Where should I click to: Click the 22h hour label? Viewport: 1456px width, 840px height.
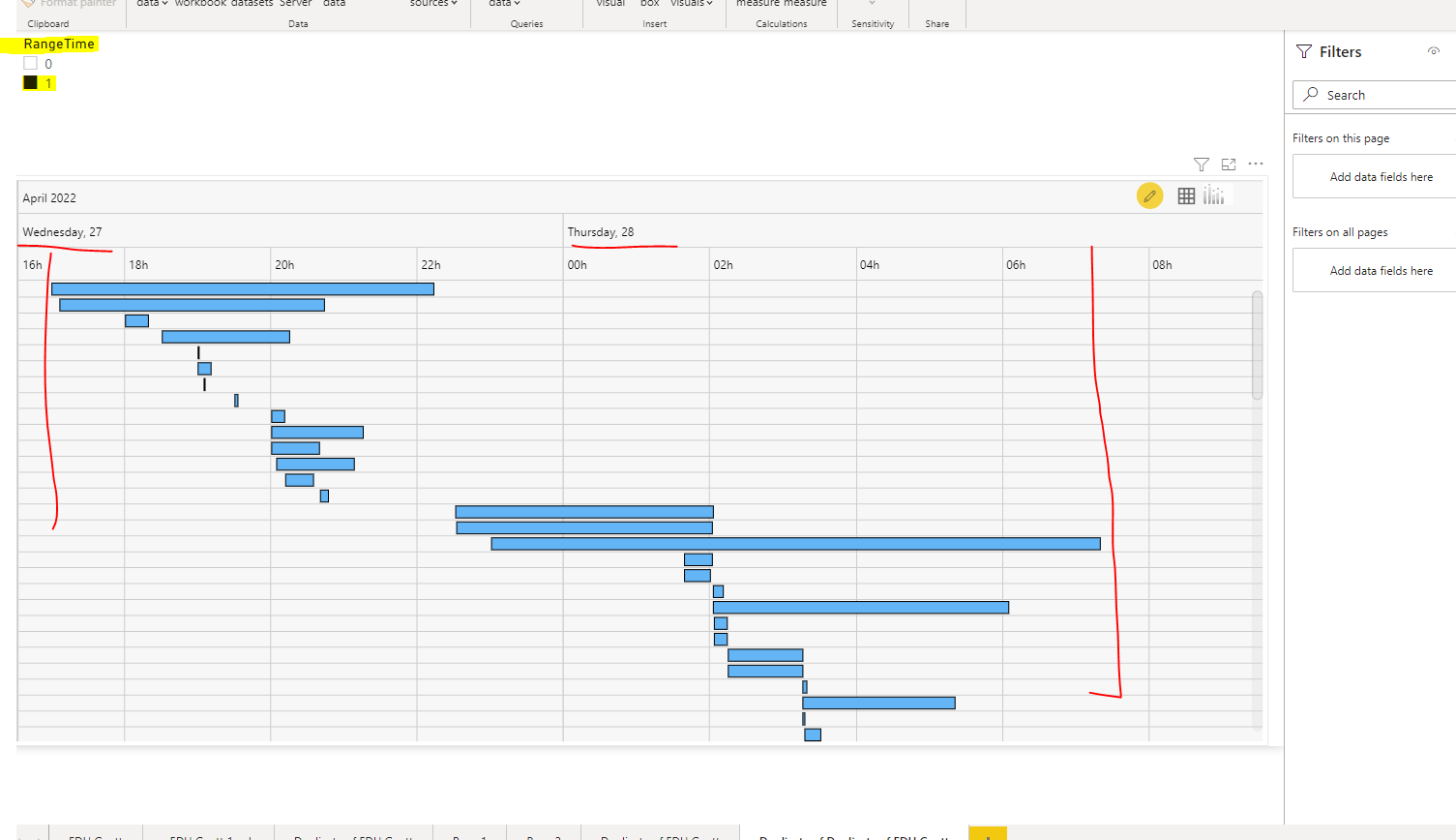[x=431, y=264]
